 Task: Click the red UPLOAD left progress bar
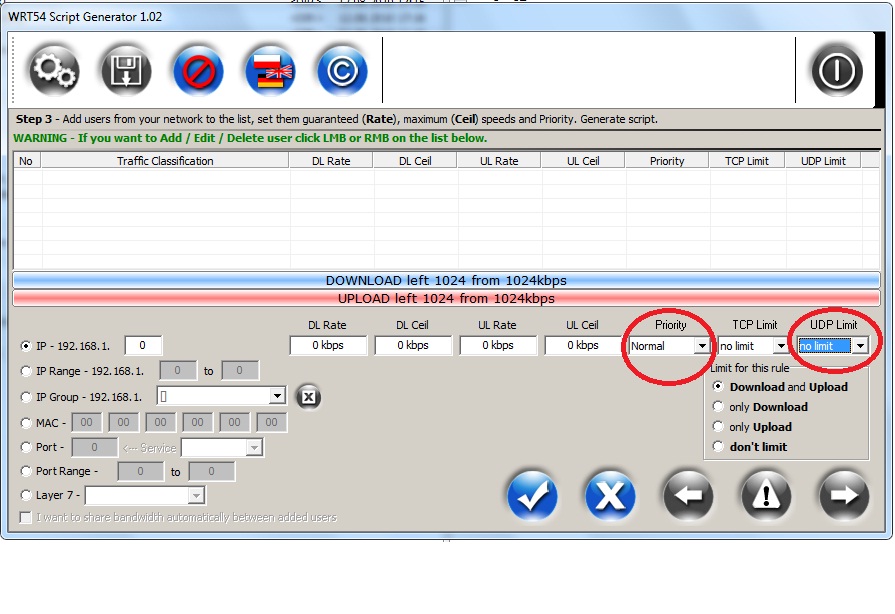pos(446,298)
